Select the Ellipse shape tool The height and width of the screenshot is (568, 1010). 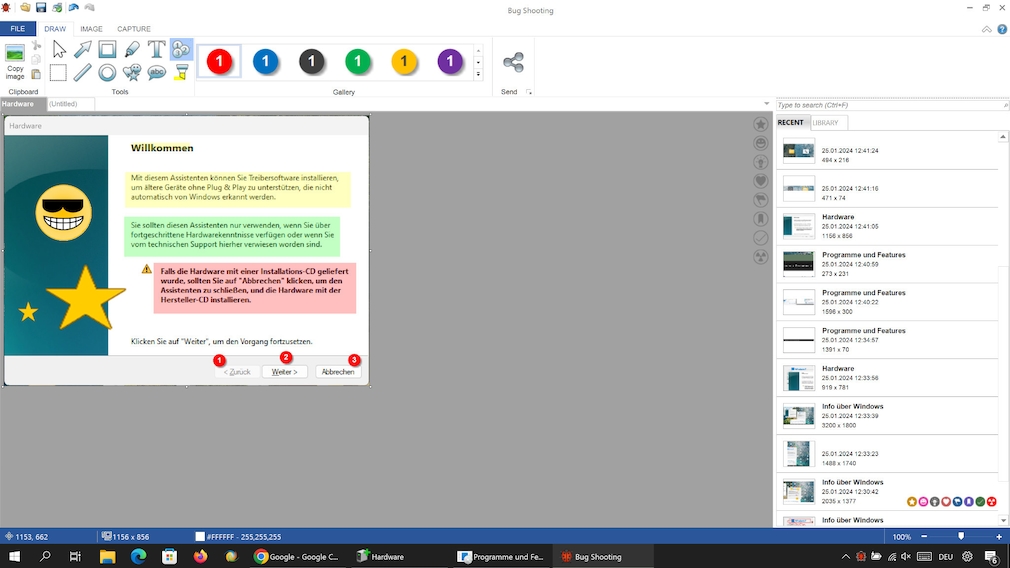(107, 72)
